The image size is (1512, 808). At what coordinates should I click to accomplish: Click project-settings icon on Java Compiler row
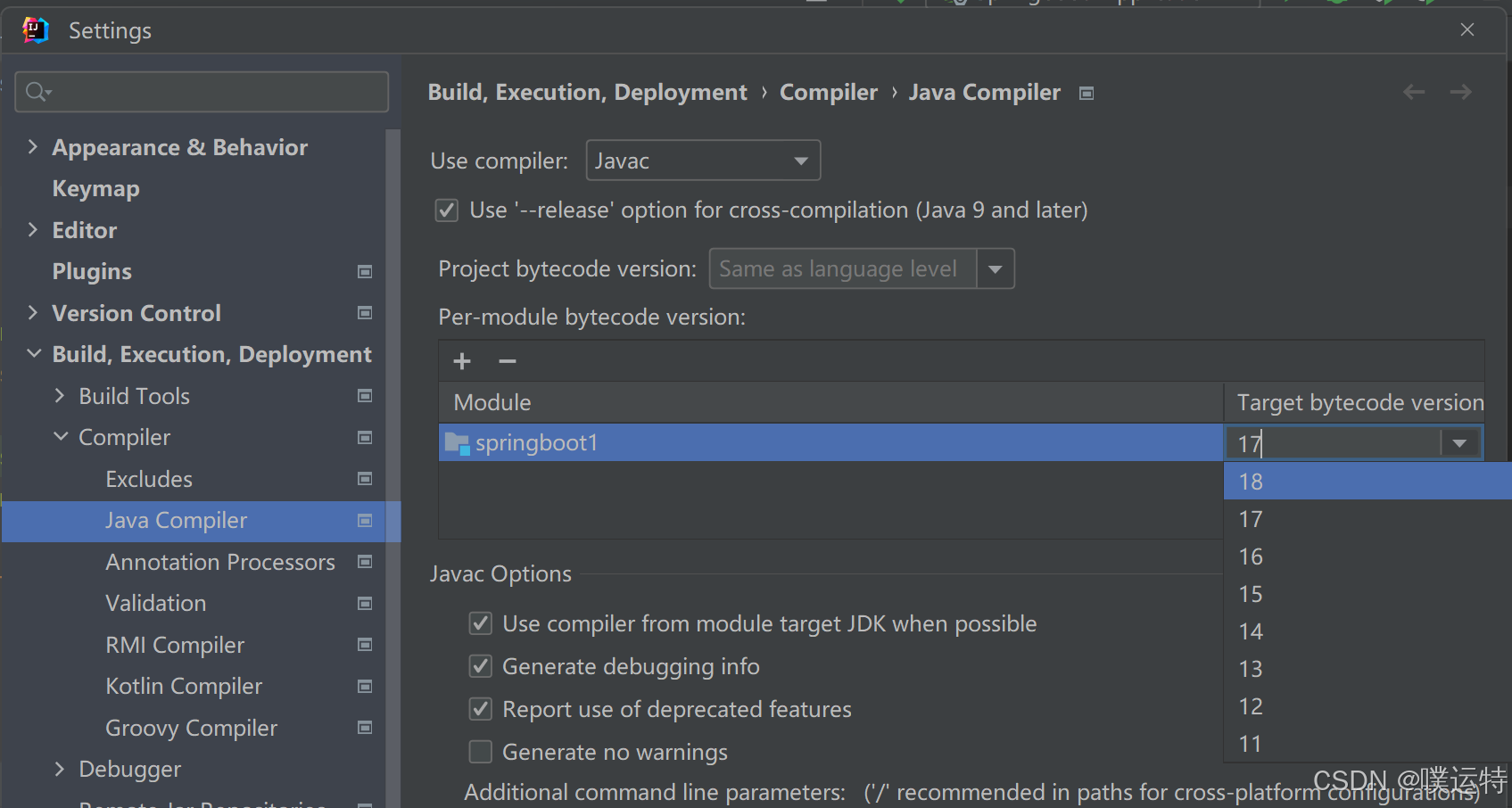click(365, 521)
